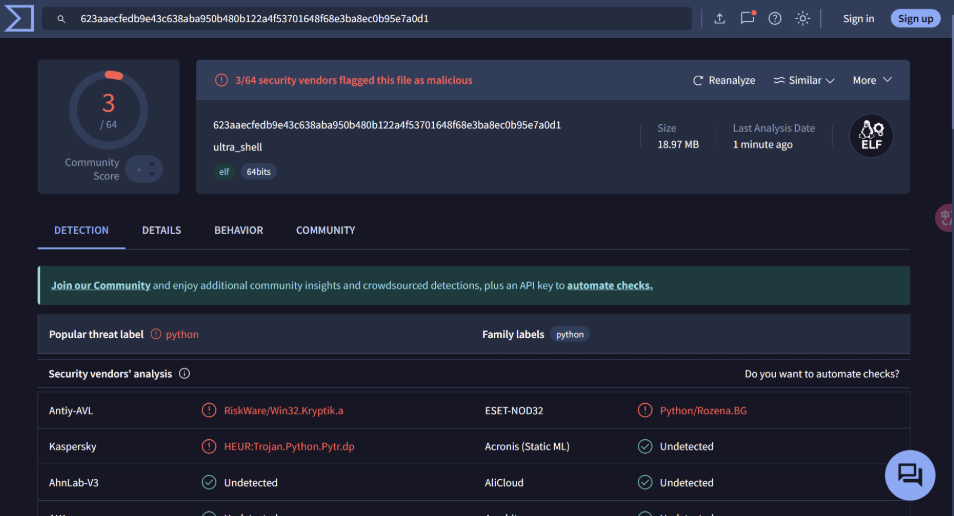The image size is (954, 516).
Task: Click the 3/64 detection score gauge
Action: (x=108, y=110)
